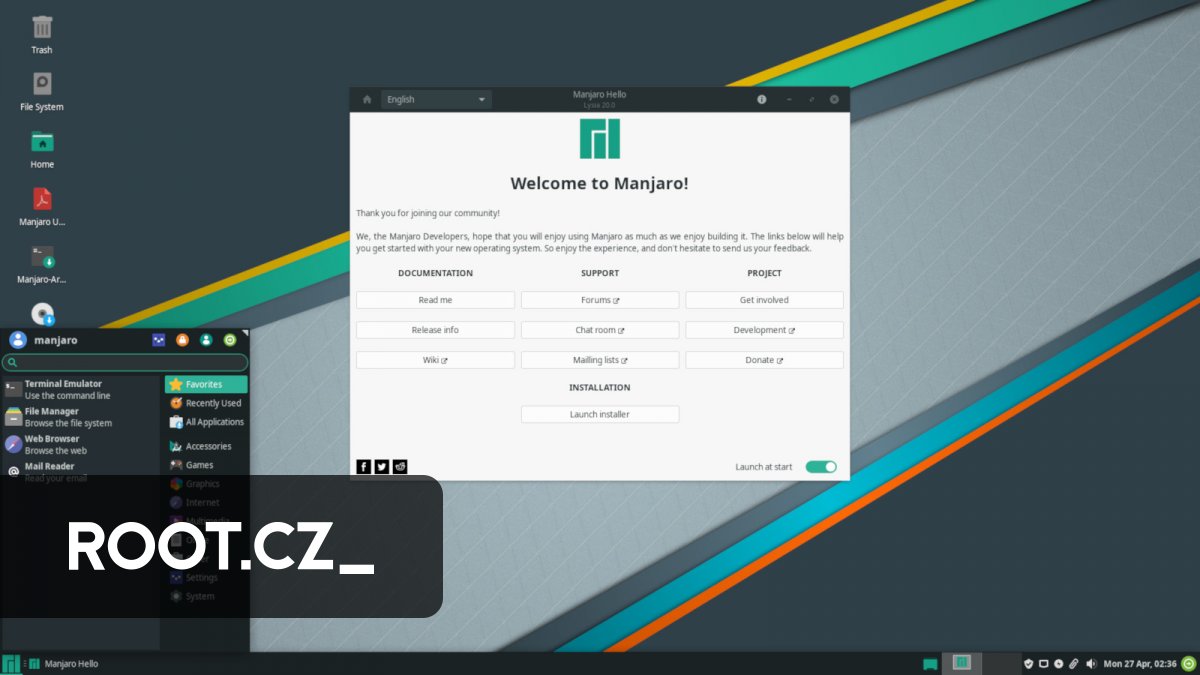Toggle Launch at start switch
The width and height of the screenshot is (1200, 675).
click(821, 466)
